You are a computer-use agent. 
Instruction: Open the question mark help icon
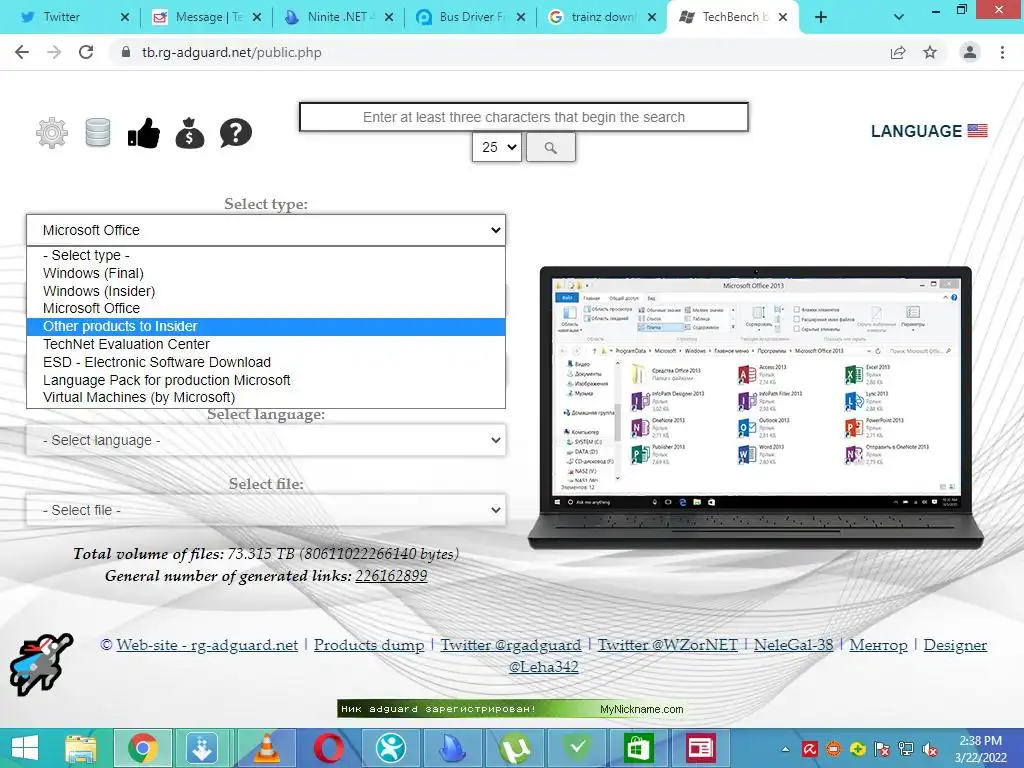tap(236, 133)
